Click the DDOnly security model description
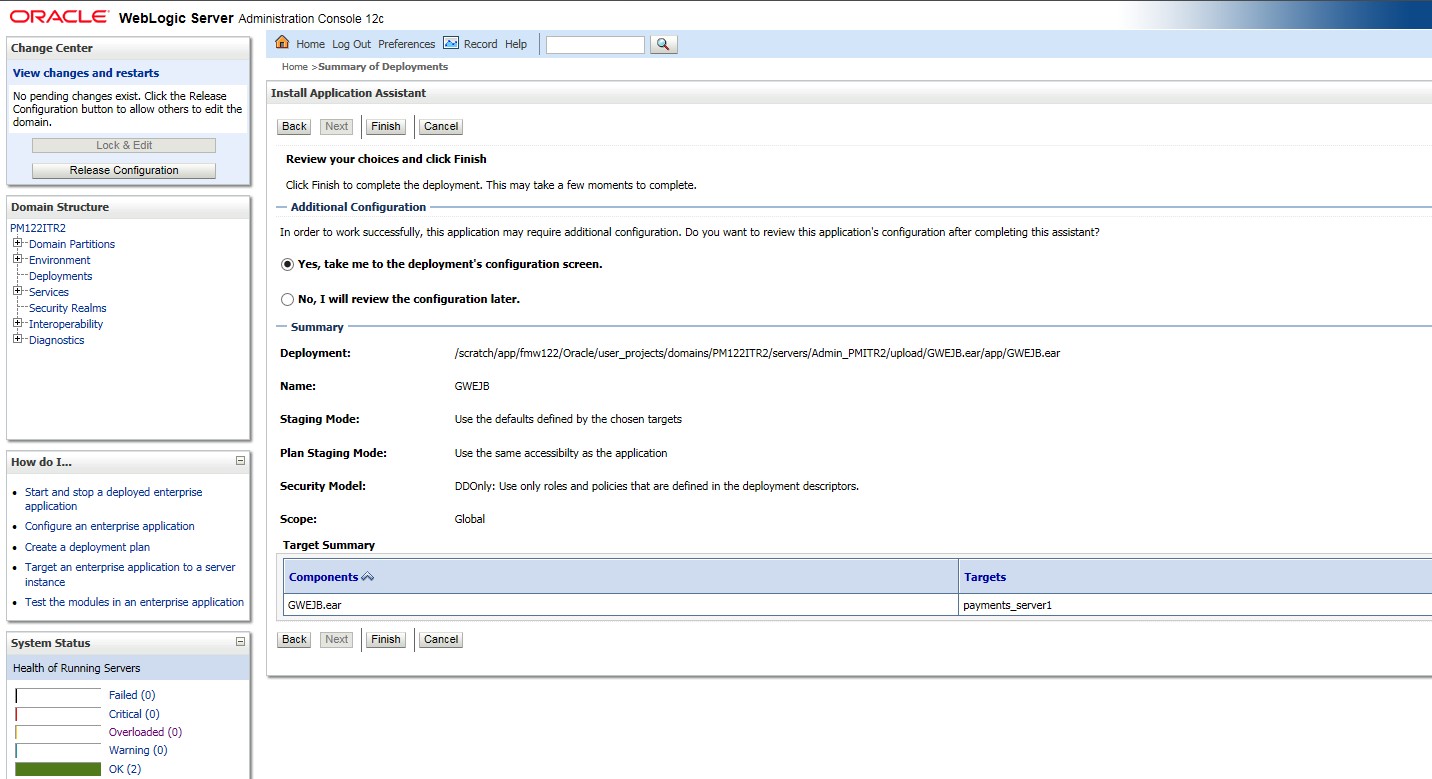1432x779 pixels. click(657, 486)
